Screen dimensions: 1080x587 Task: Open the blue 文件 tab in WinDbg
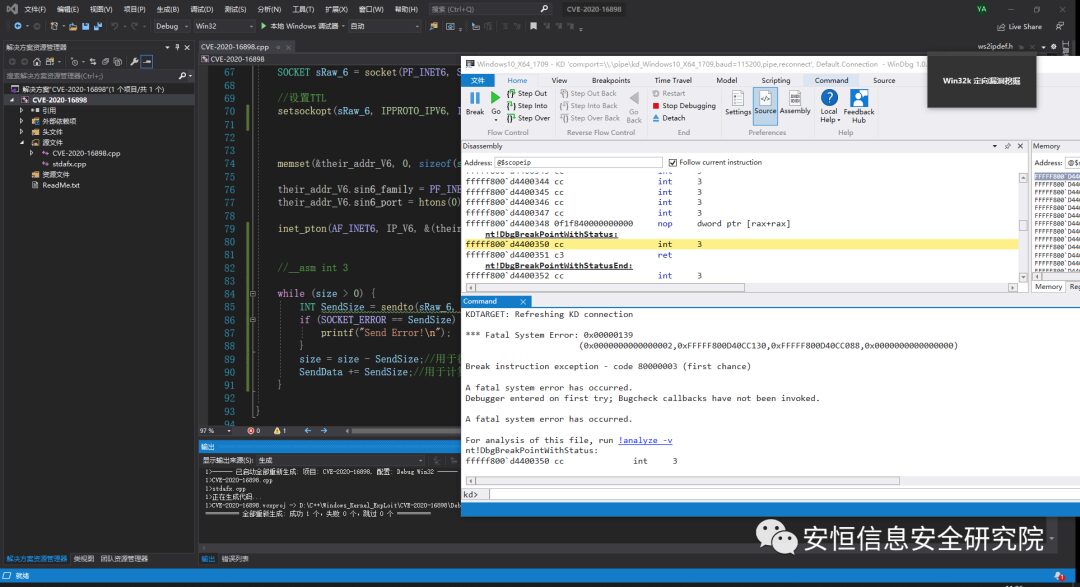coord(477,81)
